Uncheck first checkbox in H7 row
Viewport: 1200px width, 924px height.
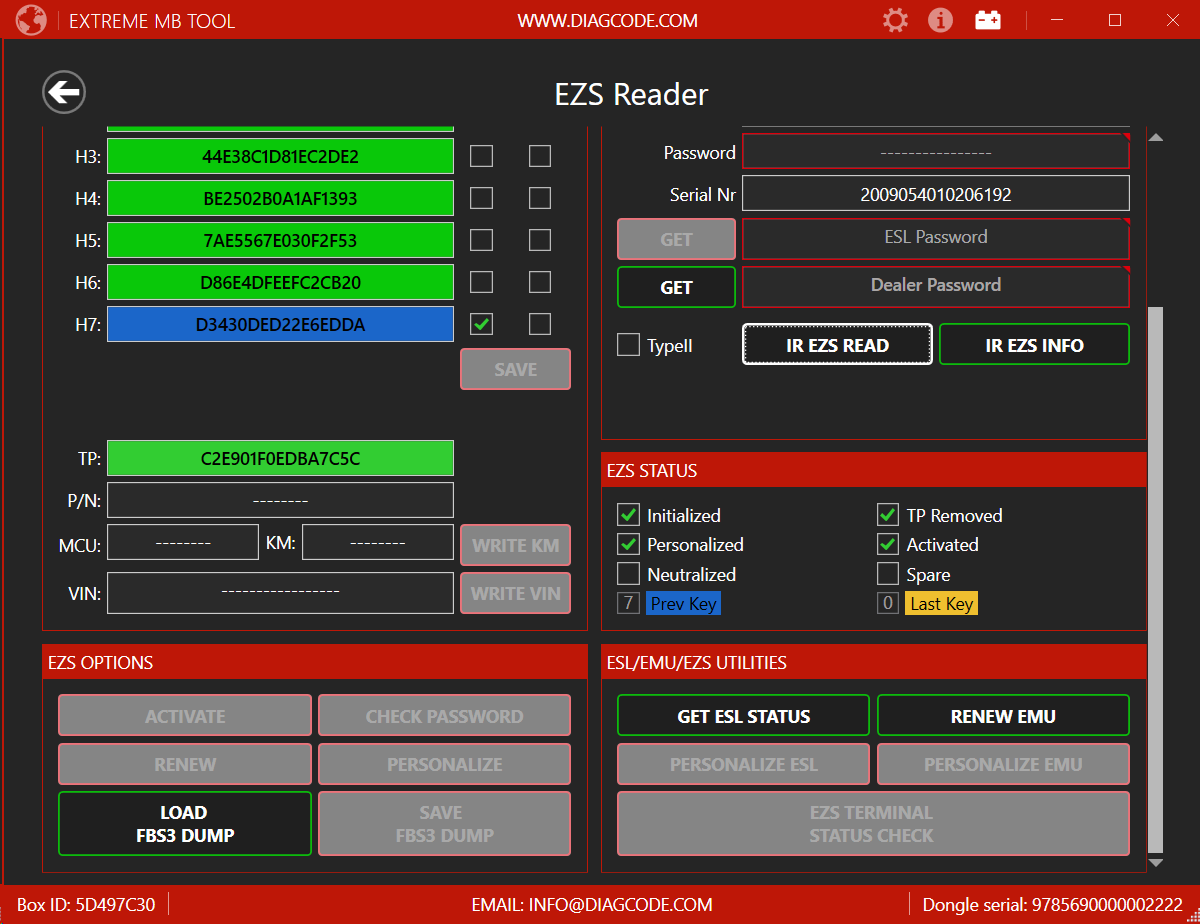[x=482, y=324]
